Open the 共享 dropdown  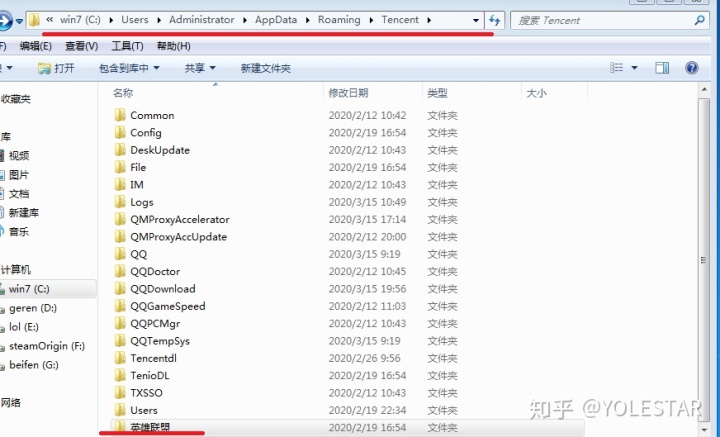click(x=200, y=68)
